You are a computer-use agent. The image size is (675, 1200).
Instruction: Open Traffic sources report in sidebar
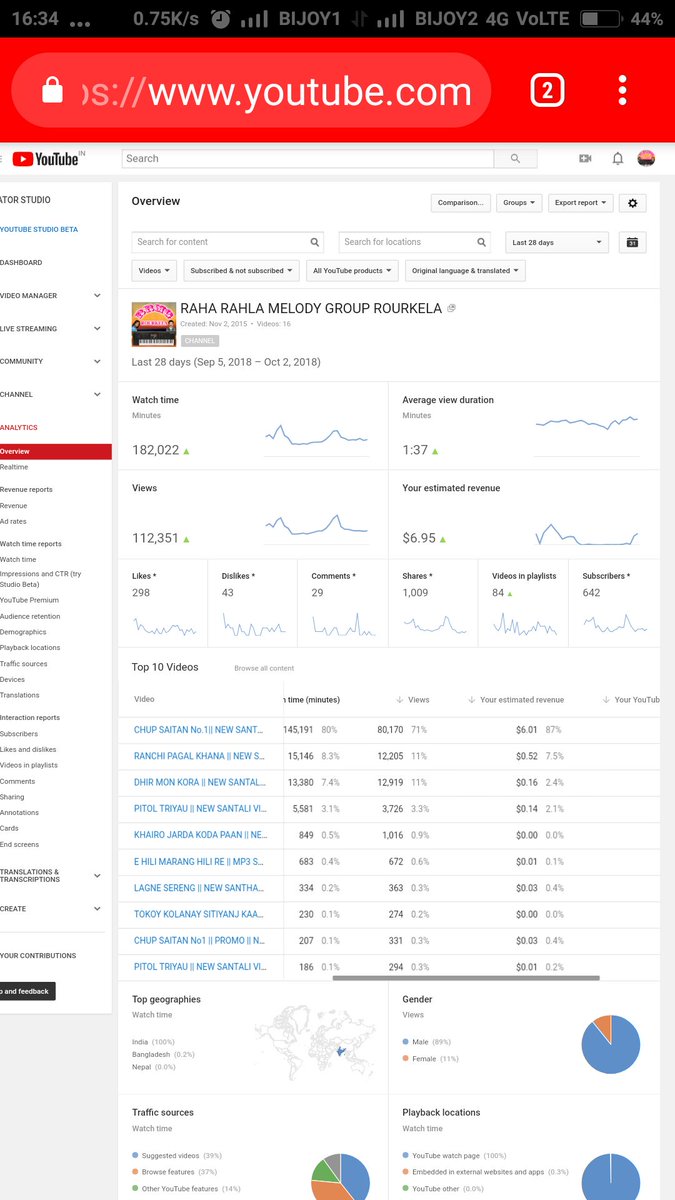24,663
